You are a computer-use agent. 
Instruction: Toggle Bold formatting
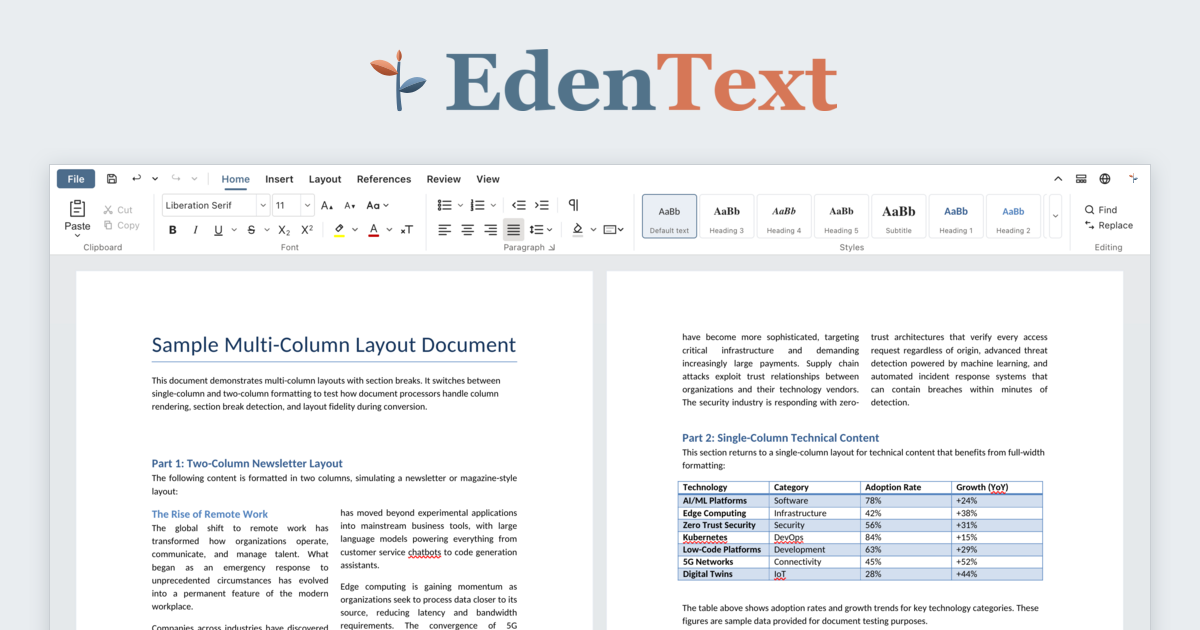point(172,230)
